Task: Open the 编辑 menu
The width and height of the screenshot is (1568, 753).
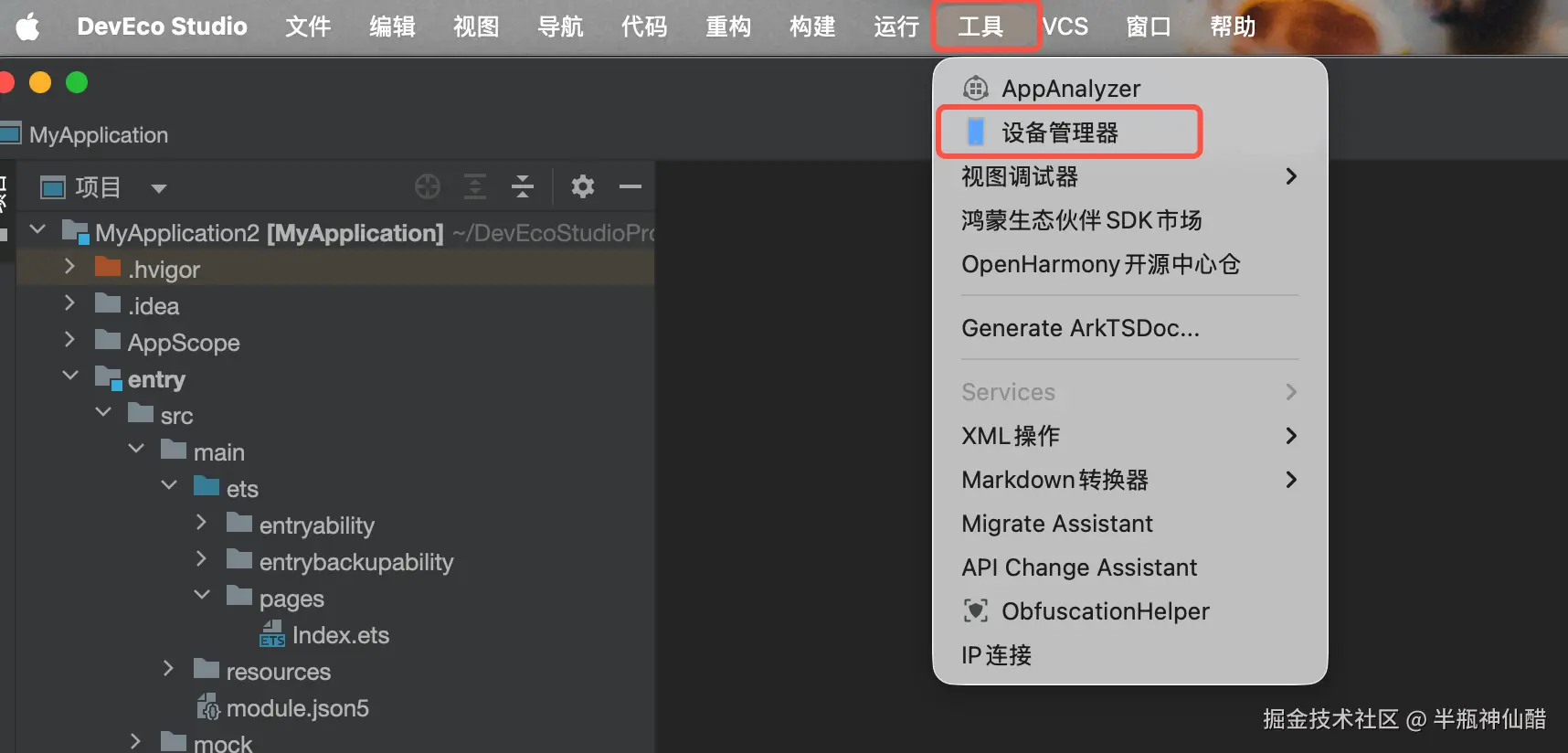Action: (392, 27)
